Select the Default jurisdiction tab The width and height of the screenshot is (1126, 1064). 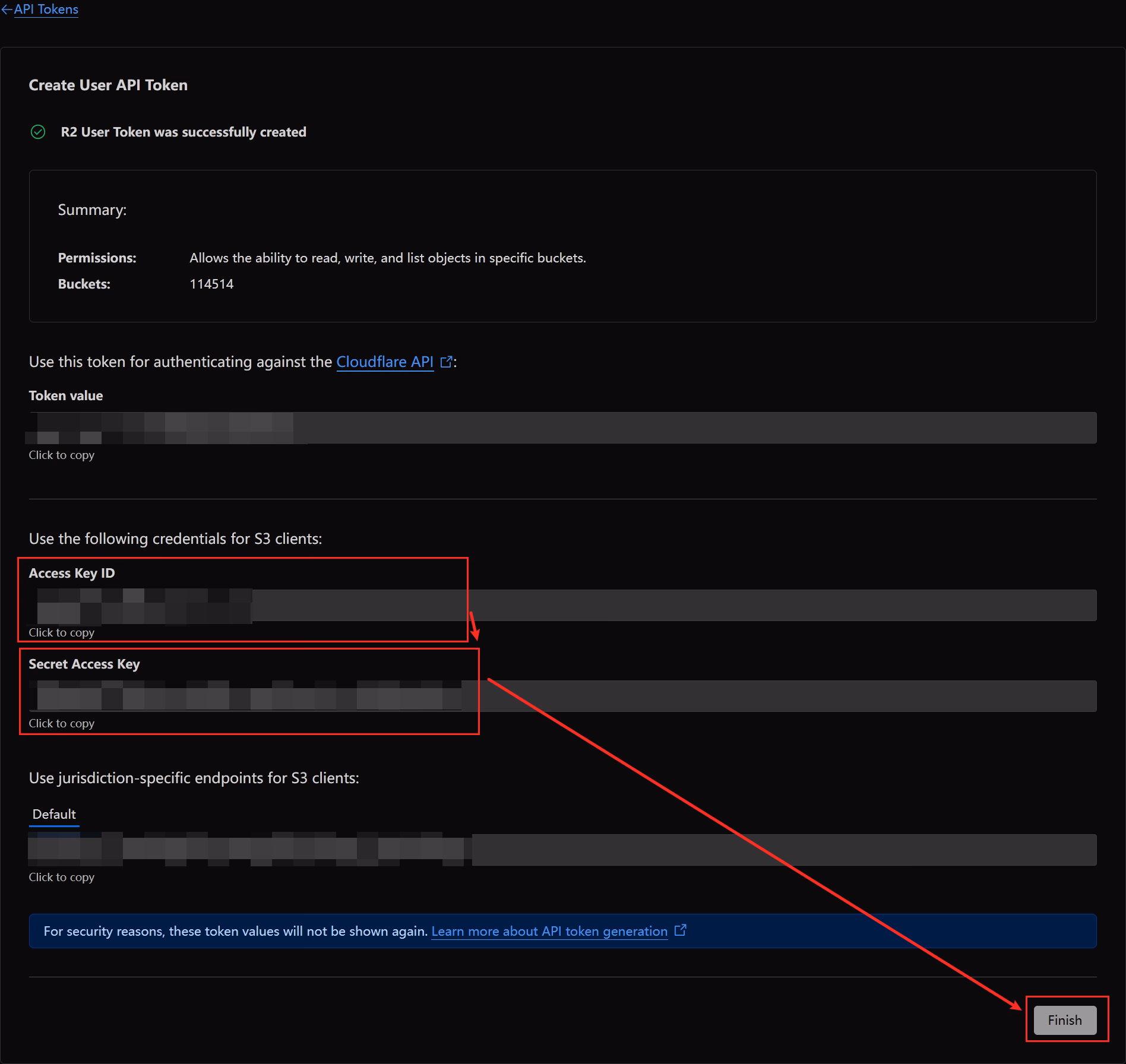point(54,814)
